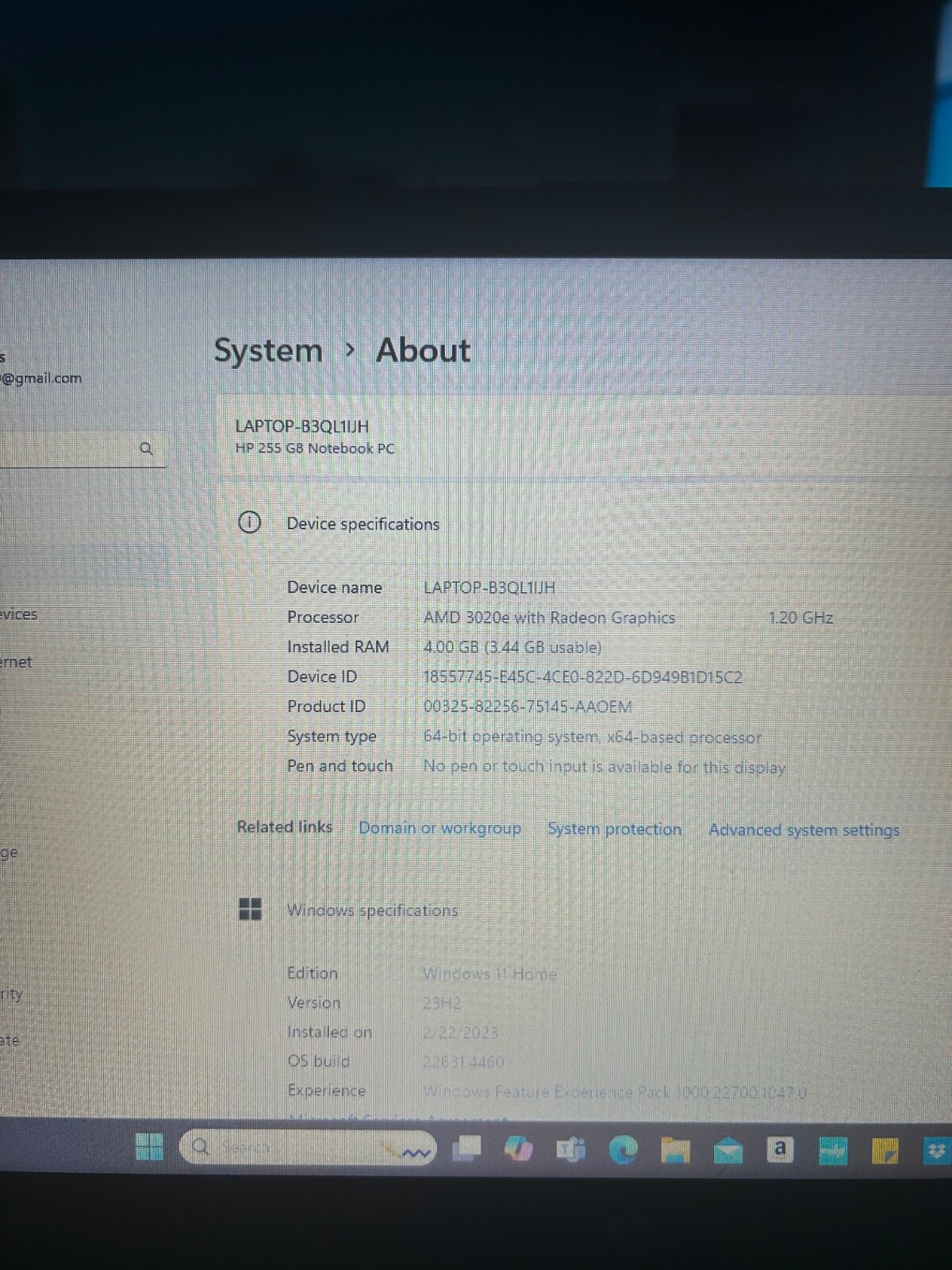Select the HP 255 G8 Notebook PC text
The height and width of the screenshot is (1270, 952).
(x=314, y=448)
